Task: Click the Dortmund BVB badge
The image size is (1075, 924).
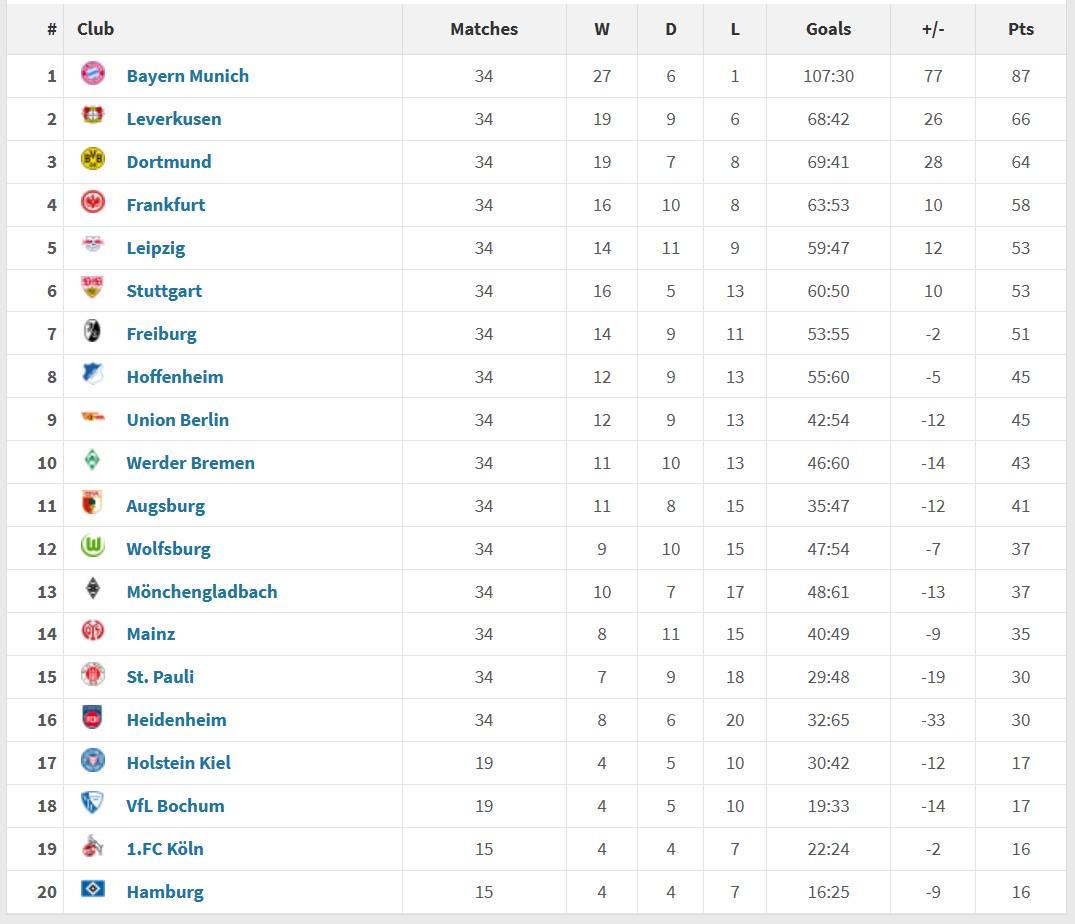Action: point(92,159)
